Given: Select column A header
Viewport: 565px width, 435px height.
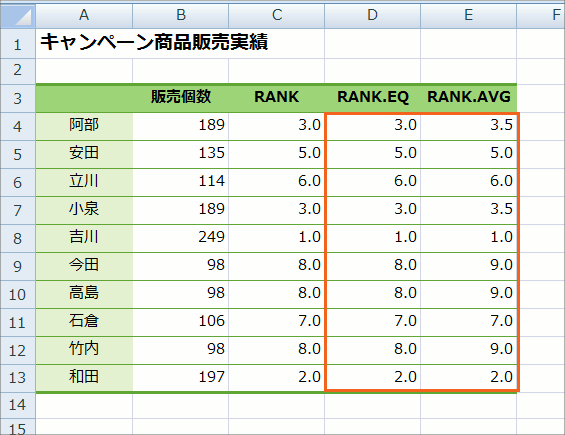Looking at the screenshot, I should tap(84, 15).
